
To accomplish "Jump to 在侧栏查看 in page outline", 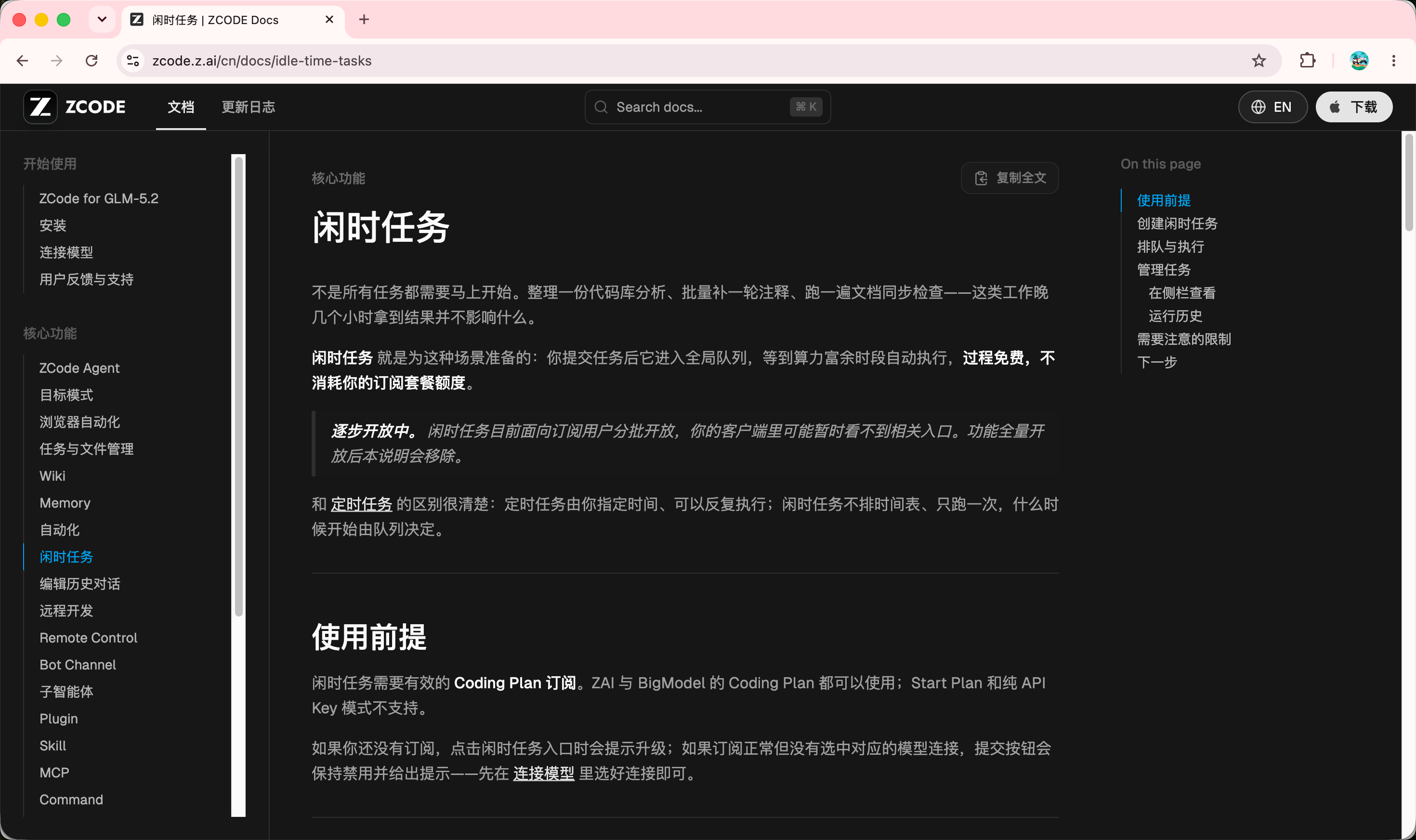I will coord(1182,293).
